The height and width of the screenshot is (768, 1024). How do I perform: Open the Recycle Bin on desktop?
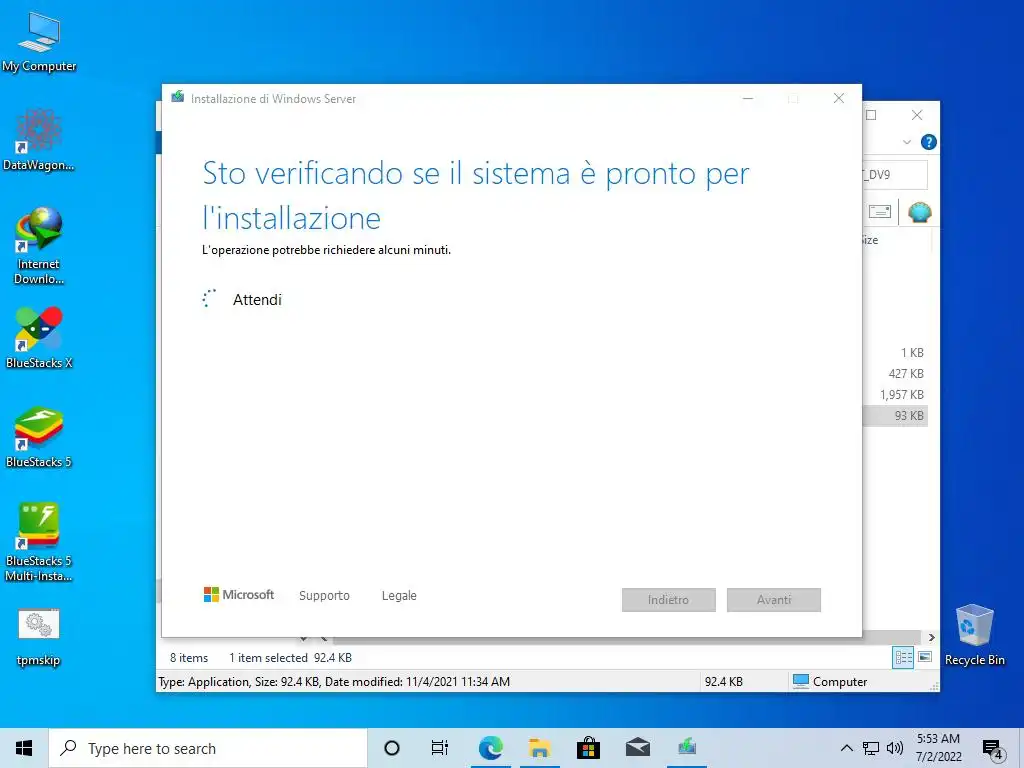tap(974, 635)
